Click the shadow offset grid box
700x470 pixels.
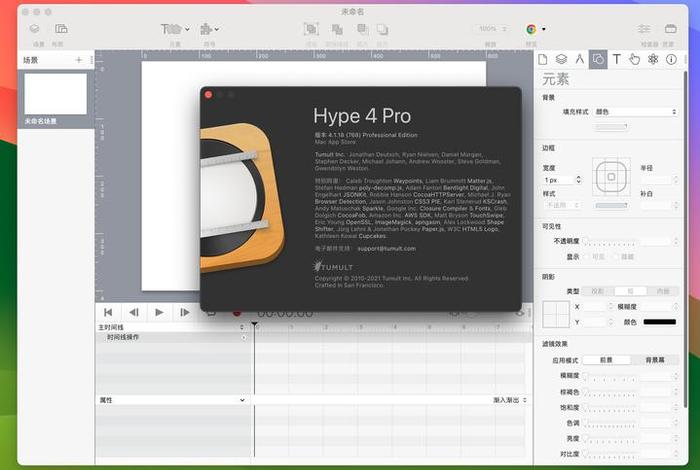click(556, 314)
